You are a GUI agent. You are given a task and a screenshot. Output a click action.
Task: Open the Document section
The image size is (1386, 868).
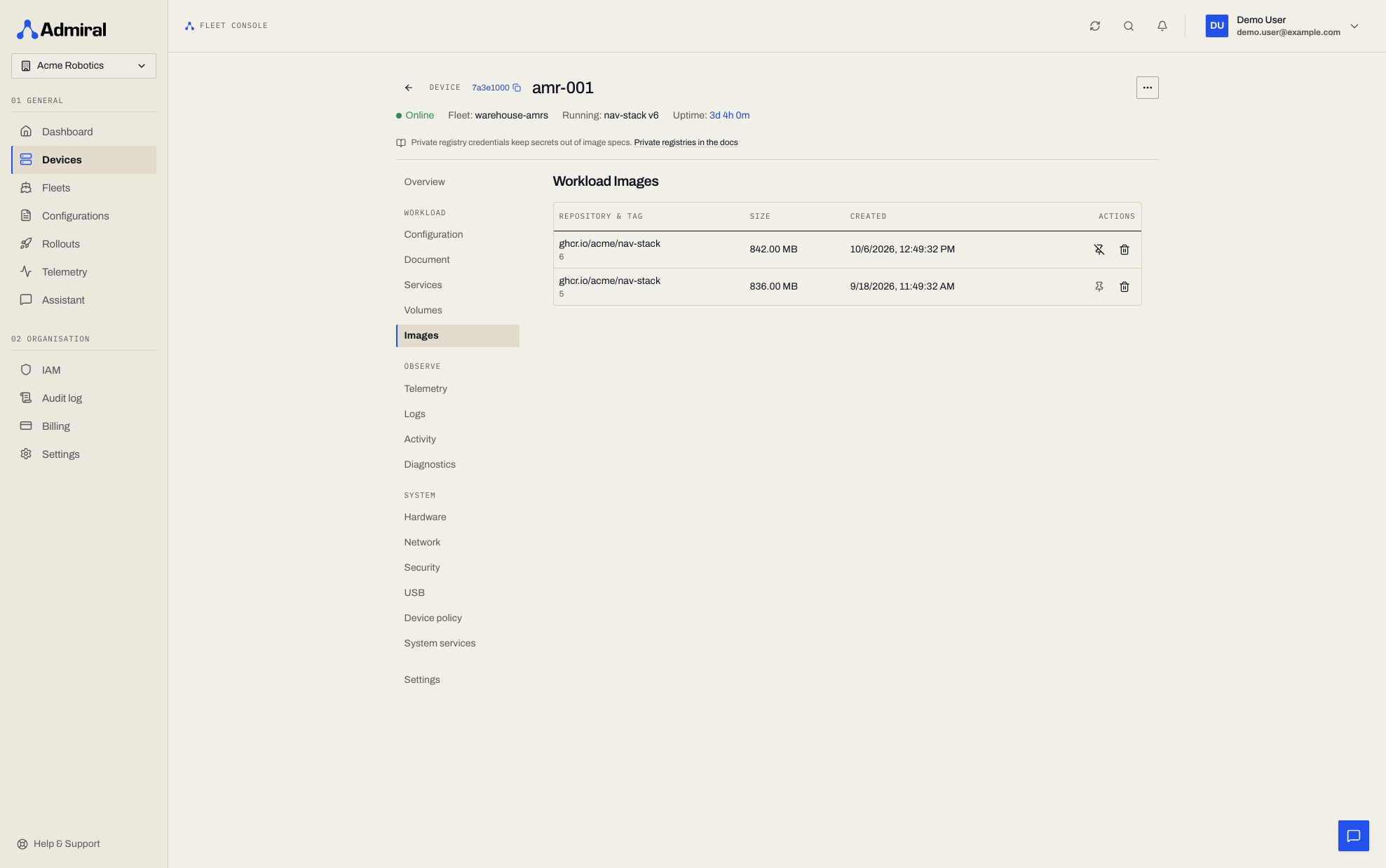coord(458,260)
